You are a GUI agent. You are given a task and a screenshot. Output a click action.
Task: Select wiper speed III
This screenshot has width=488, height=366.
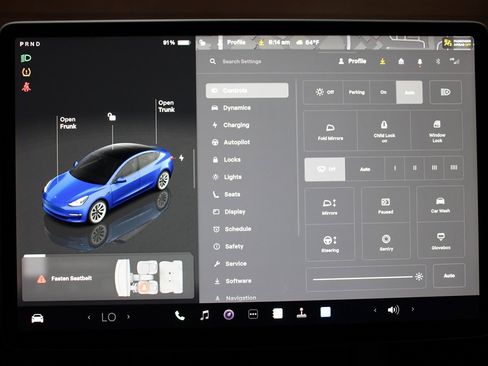tap(434, 167)
